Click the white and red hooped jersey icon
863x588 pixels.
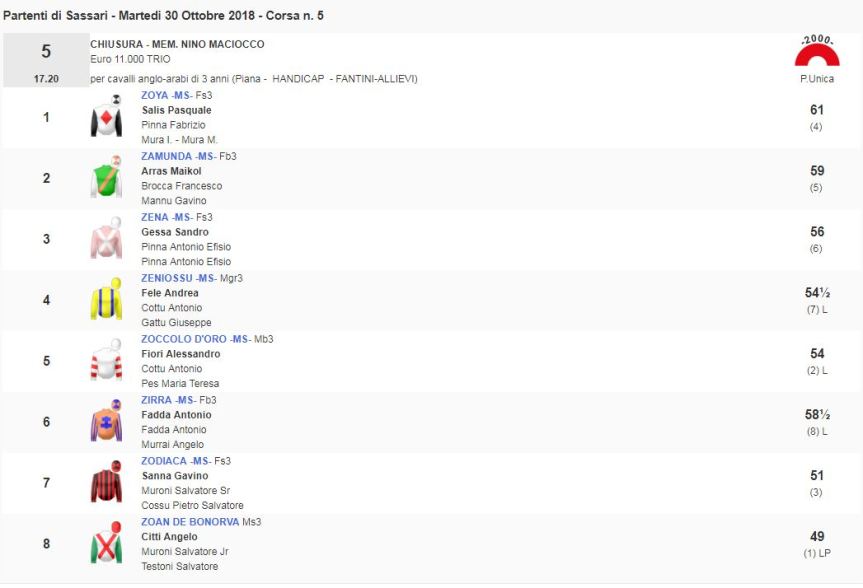point(106,362)
